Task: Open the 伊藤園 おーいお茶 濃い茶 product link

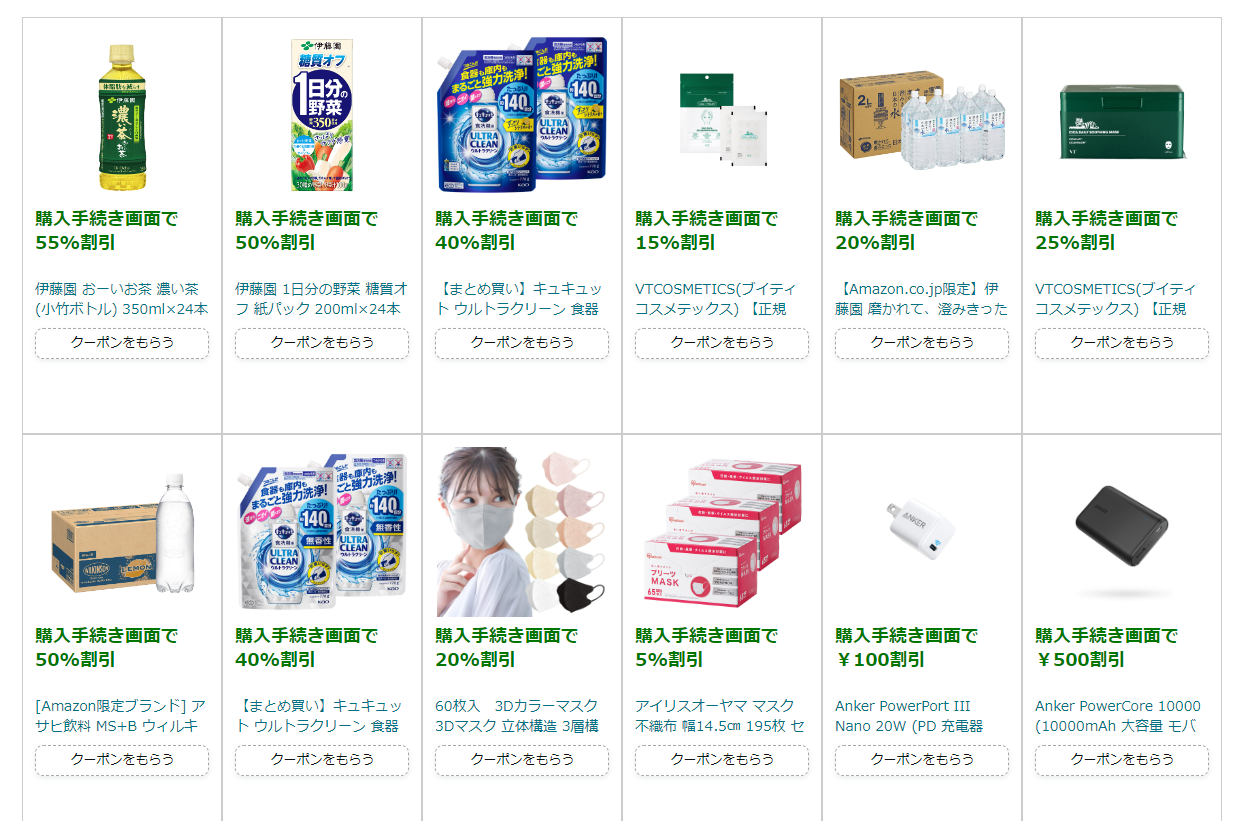Action: pyautogui.click(x=122, y=299)
